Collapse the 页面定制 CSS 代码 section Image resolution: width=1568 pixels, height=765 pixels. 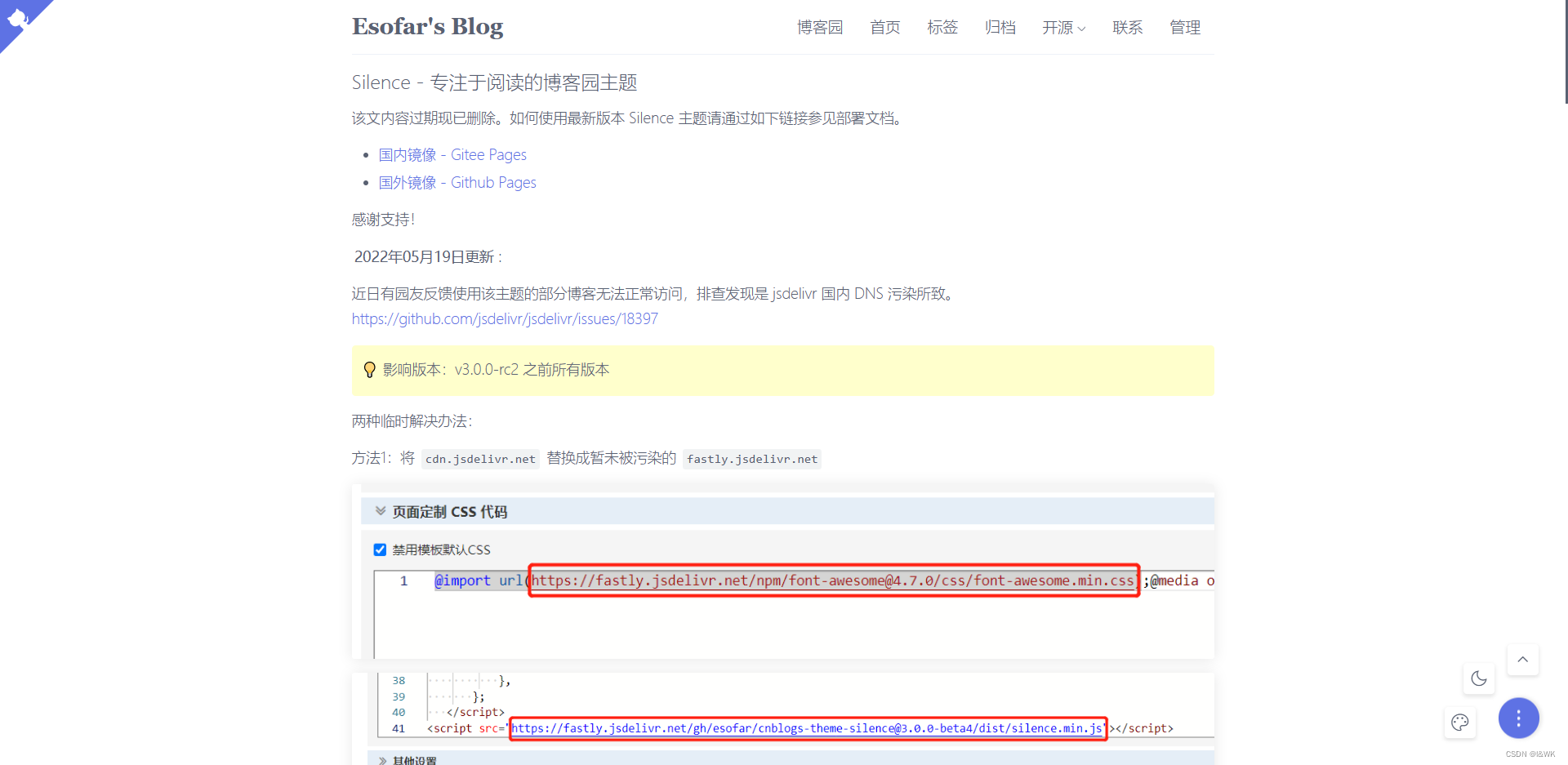pyautogui.click(x=381, y=511)
